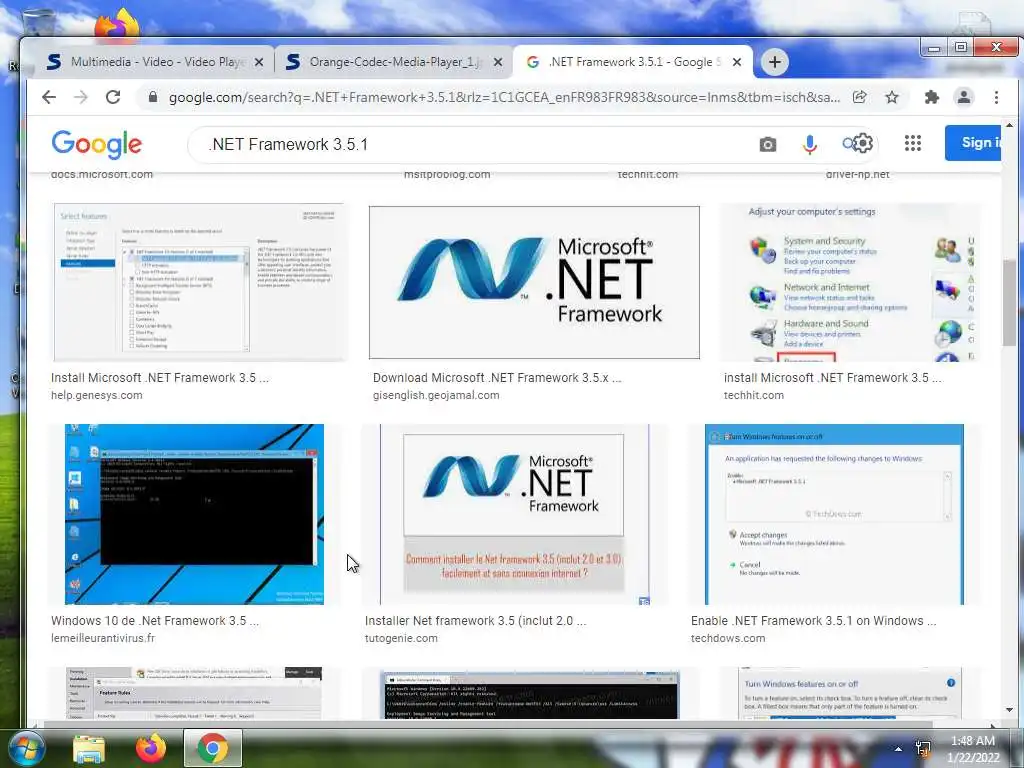Open the Windows 10 command prompt image
1024x768 pixels.
[194, 515]
